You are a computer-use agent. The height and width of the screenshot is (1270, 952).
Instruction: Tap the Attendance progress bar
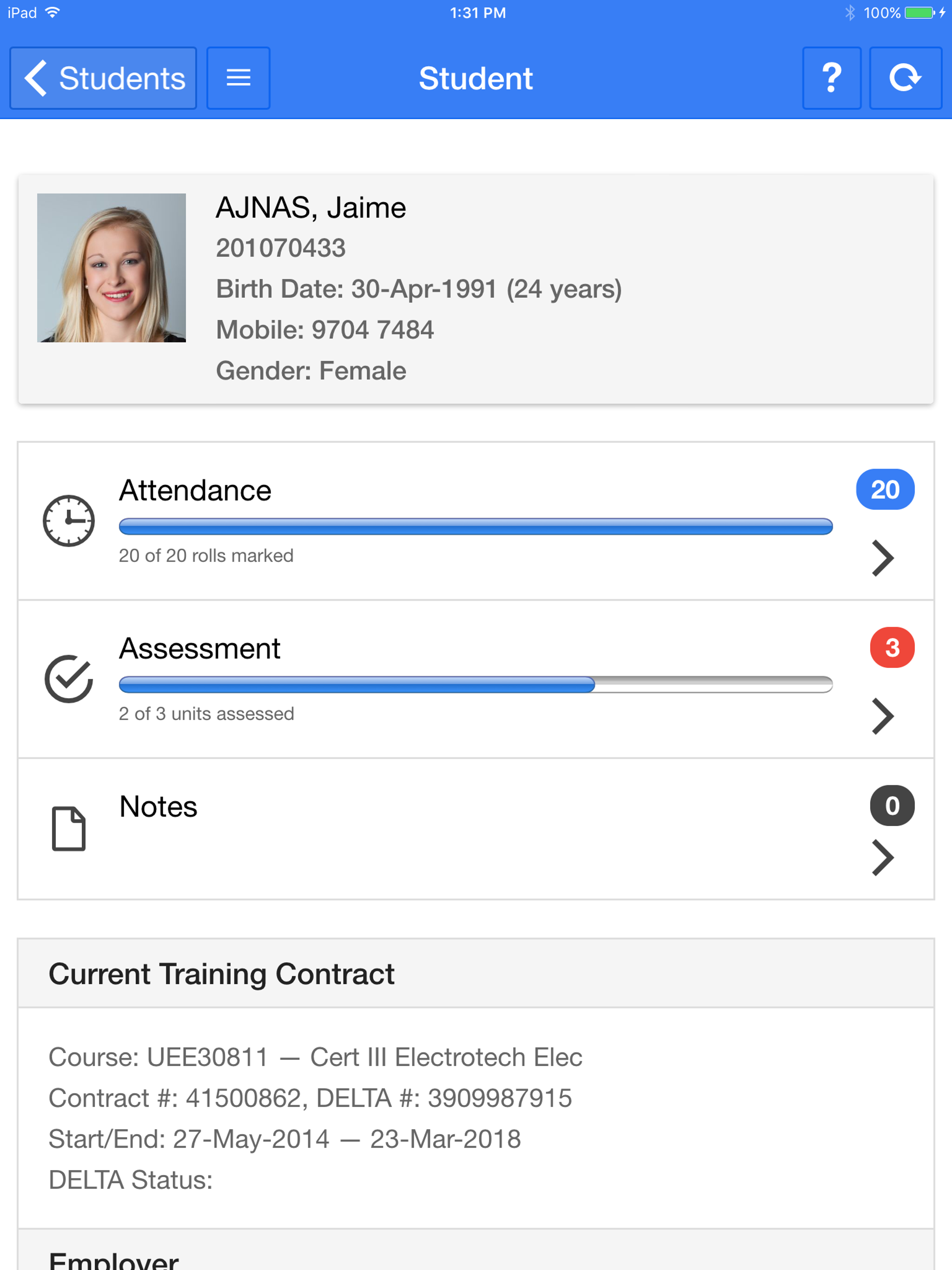click(476, 527)
